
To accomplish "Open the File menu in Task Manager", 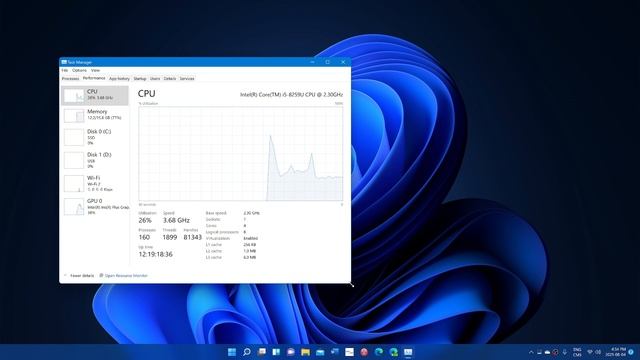I will tap(64, 70).
